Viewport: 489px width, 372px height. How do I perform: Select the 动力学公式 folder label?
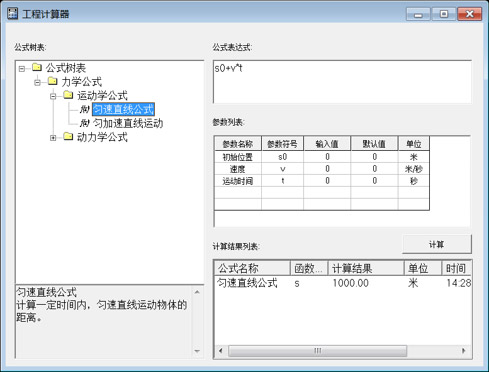click(102, 137)
